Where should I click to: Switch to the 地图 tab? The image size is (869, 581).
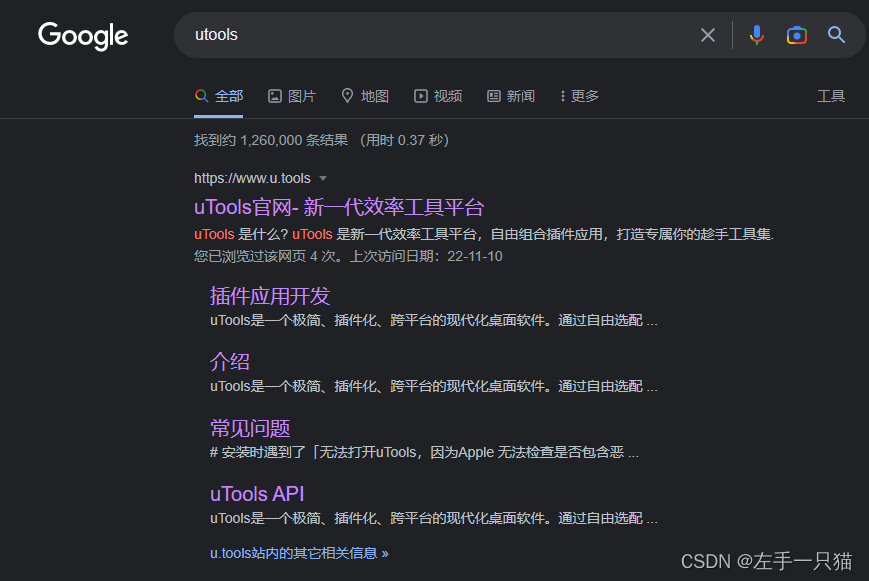(365, 96)
